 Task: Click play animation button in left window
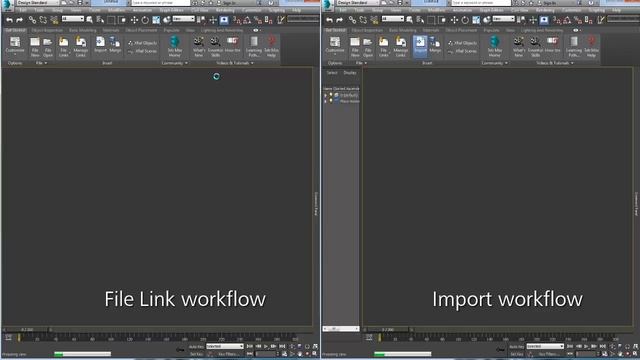click(266, 347)
